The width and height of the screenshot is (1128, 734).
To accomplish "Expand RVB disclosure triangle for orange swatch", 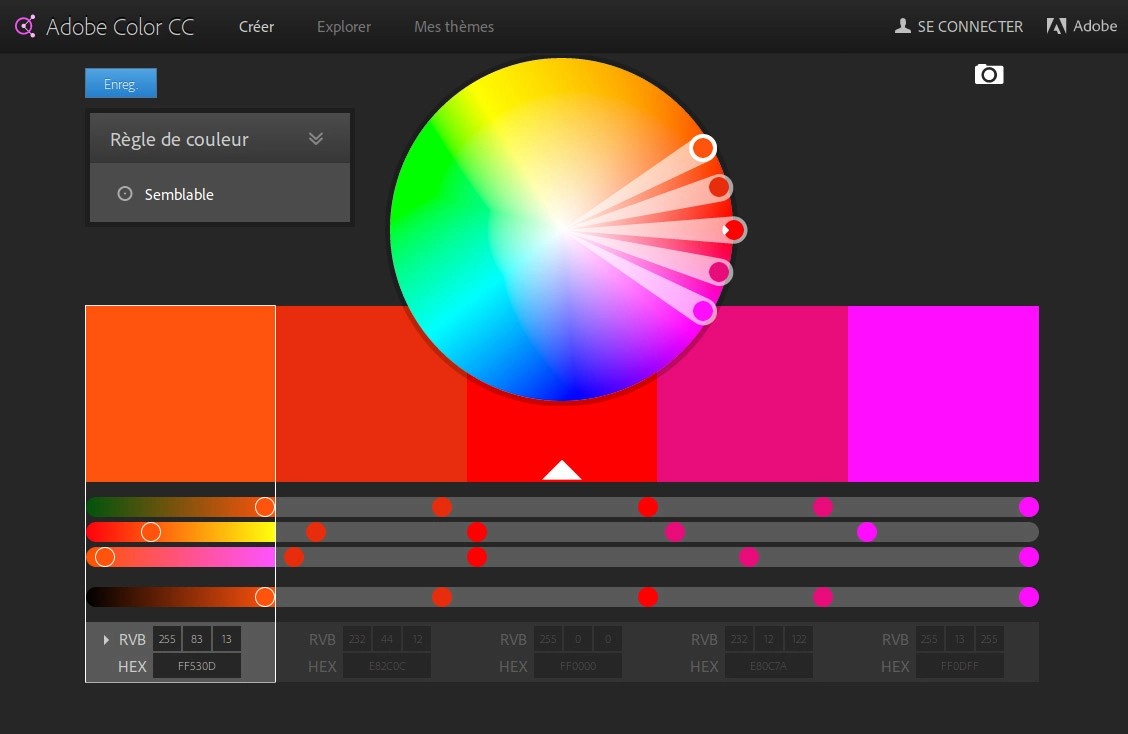I will [x=106, y=639].
